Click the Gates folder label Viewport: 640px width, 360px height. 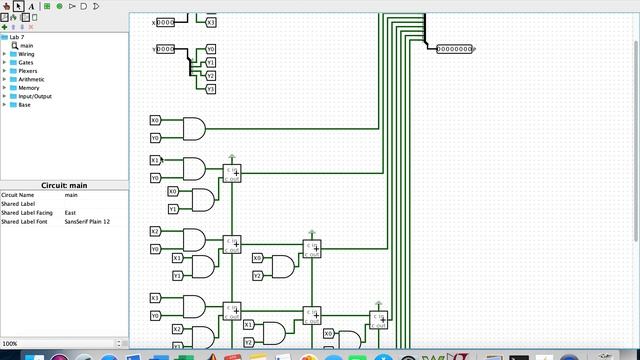[26, 62]
